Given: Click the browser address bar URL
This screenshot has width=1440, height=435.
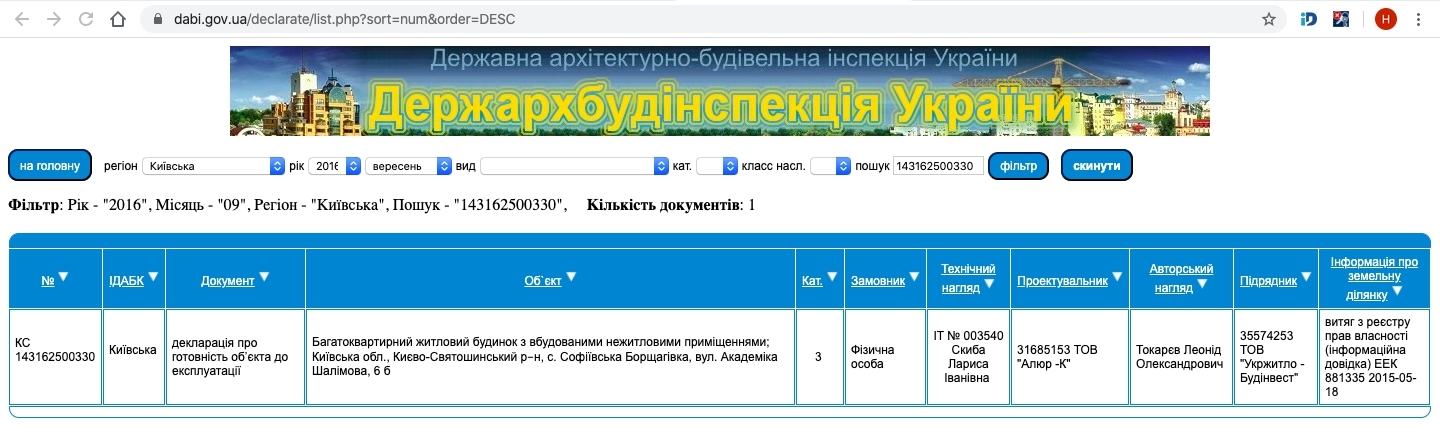Looking at the screenshot, I should [x=343, y=19].
